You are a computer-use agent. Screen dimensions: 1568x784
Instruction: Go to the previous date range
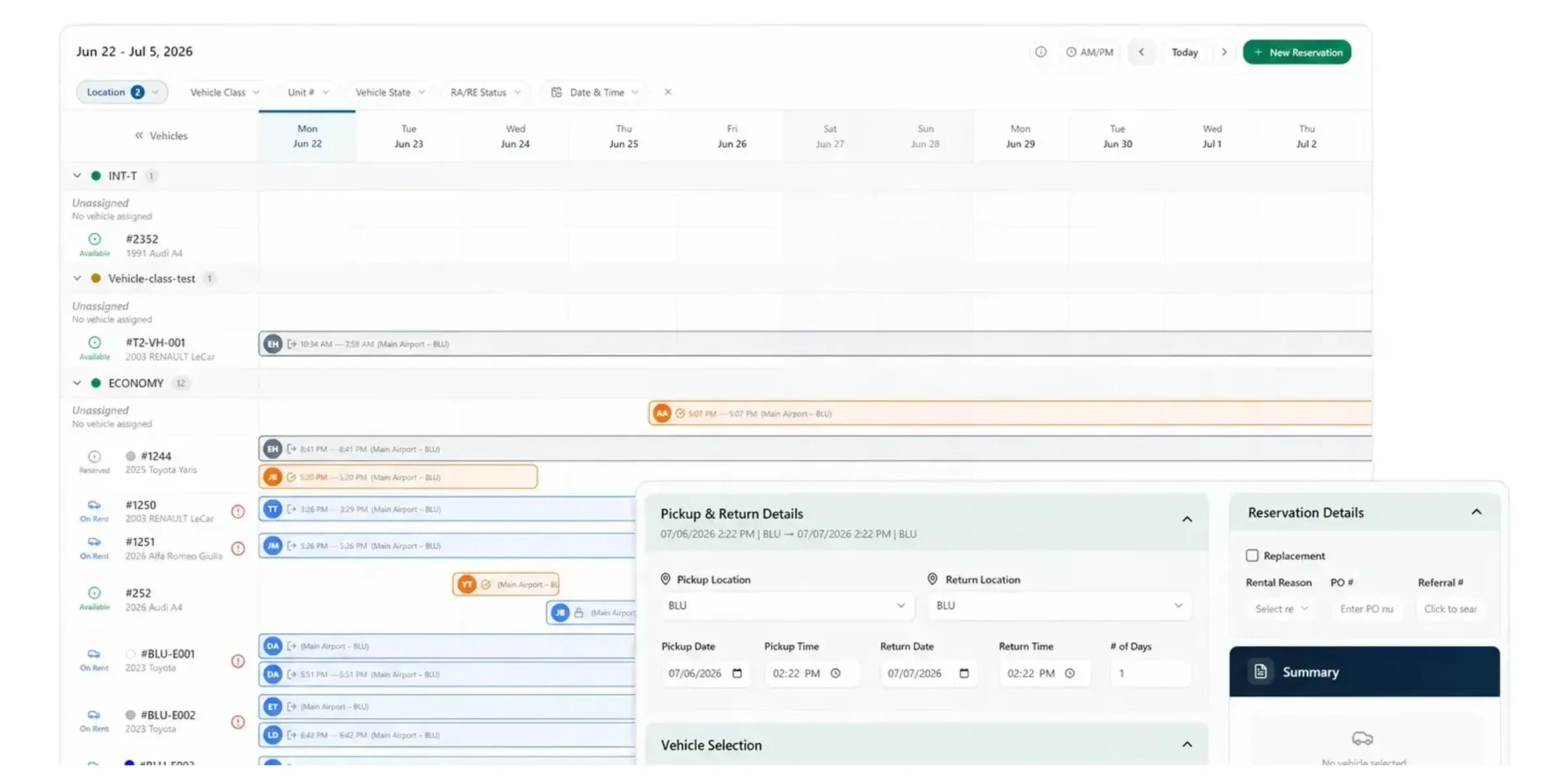point(1141,52)
